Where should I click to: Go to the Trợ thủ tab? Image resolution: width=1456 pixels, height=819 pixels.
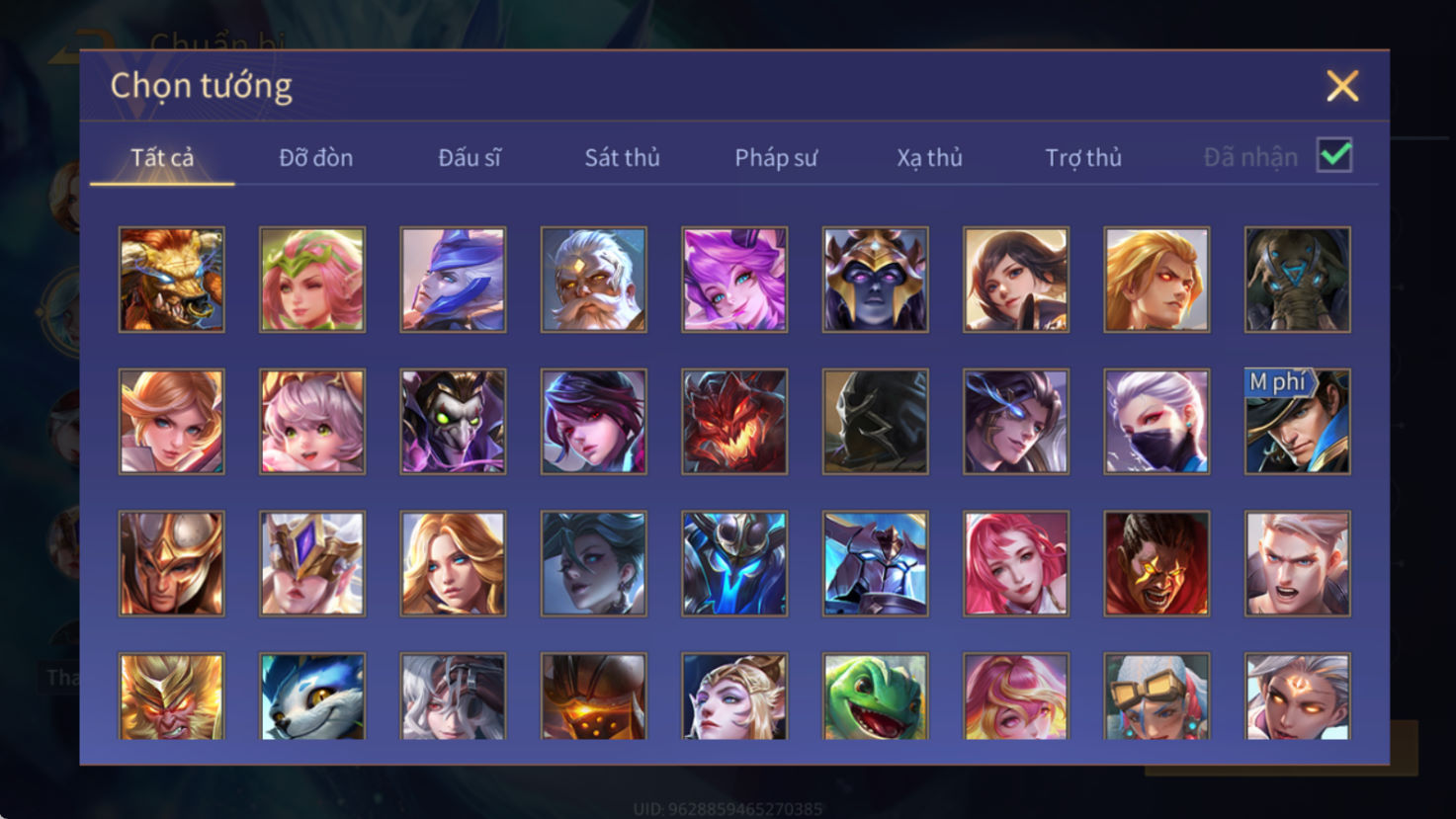coord(1083,157)
